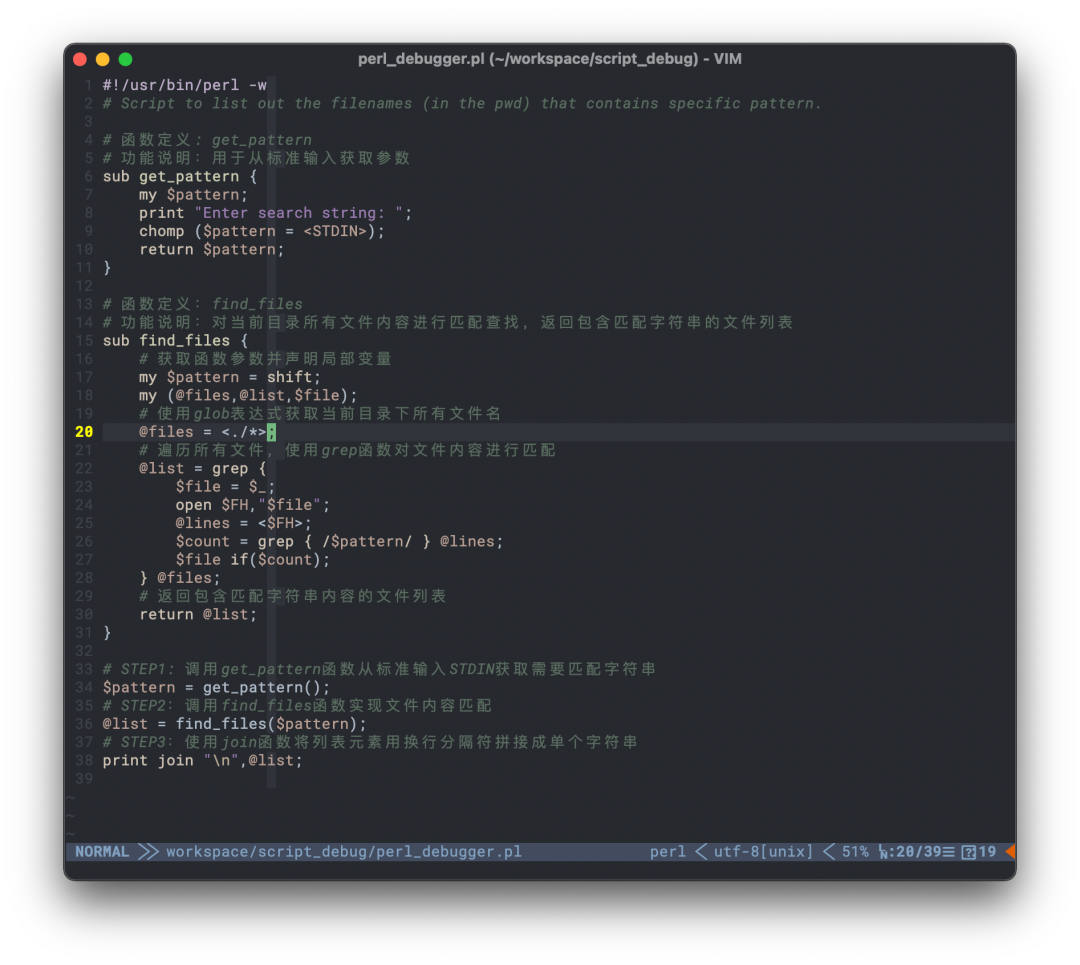Click the highlighted line number 20
The image size is (1080, 965).
pyautogui.click(x=84, y=432)
